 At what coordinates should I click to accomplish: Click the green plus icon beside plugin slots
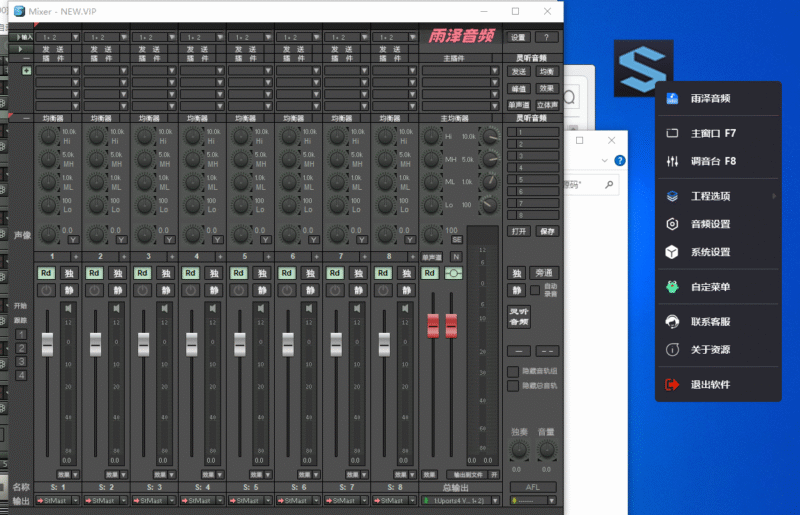27,71
